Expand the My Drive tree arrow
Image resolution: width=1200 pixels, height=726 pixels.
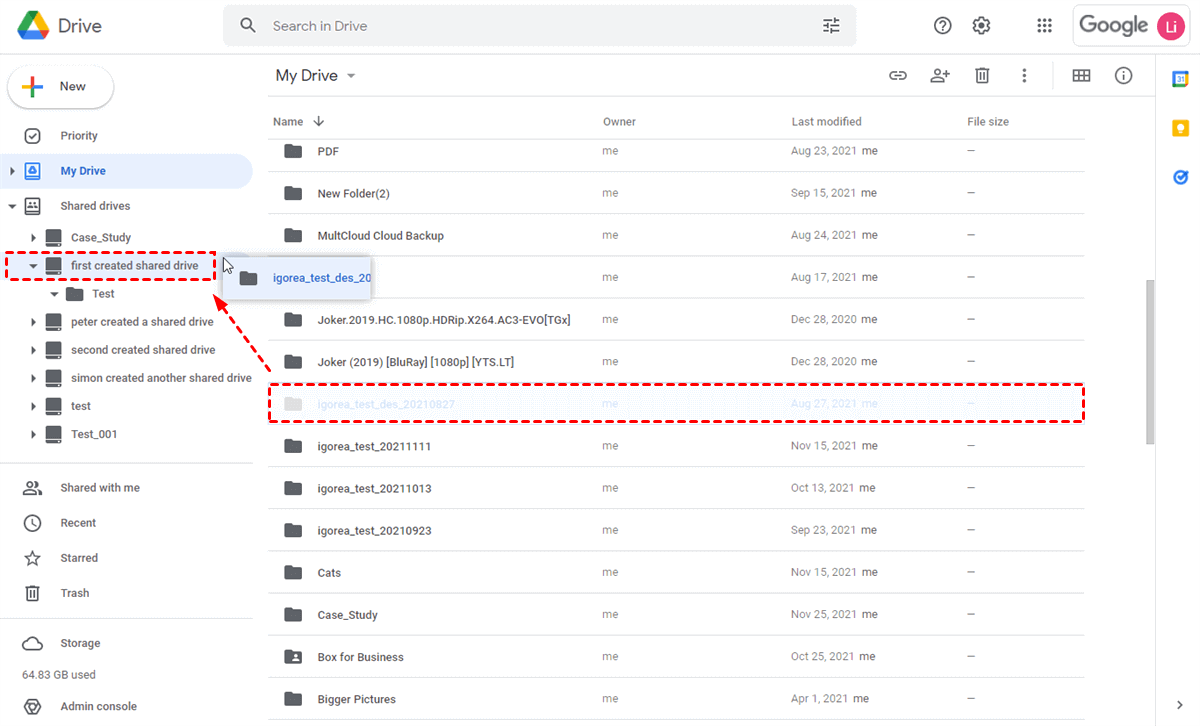click(12, 171)
